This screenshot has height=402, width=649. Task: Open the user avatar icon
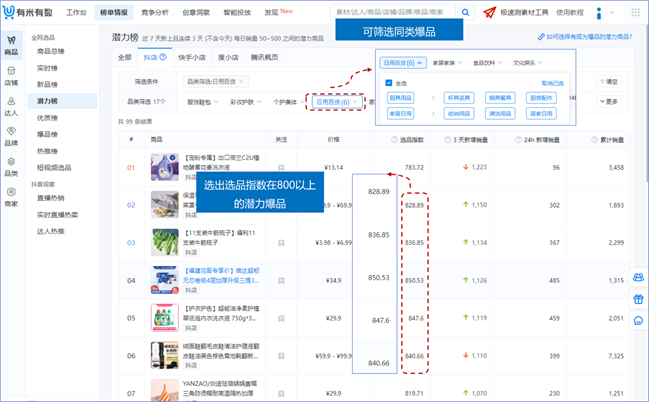(x=599, y=13)
